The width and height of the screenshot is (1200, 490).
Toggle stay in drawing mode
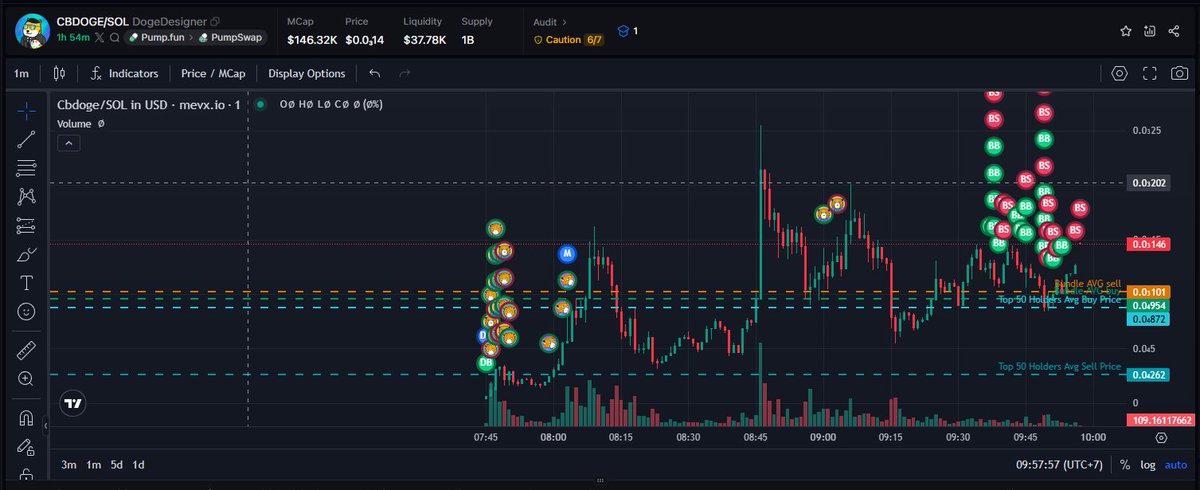27,446
